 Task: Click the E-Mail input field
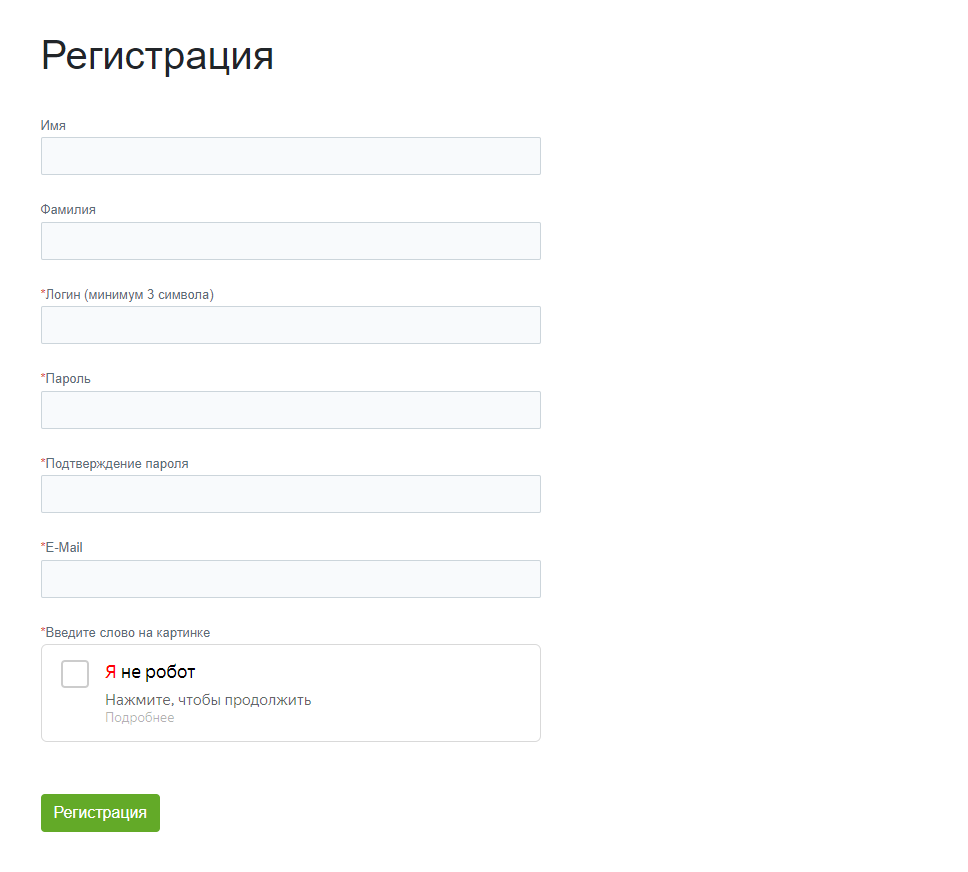click(290, 579)
